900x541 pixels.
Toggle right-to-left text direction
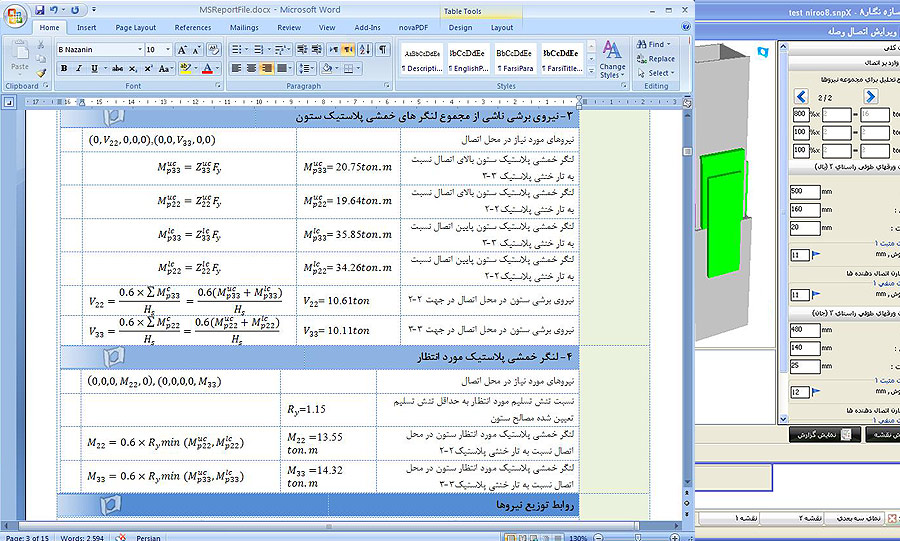click(x=349, y=49)
